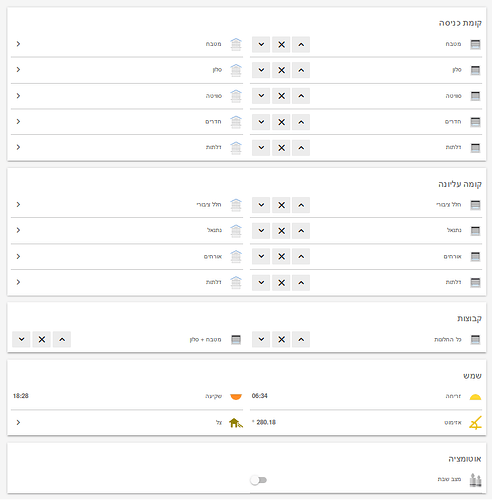Raise the סלון blind with up arrow
This screenshot has width=492, height=500.
(301, 70)
